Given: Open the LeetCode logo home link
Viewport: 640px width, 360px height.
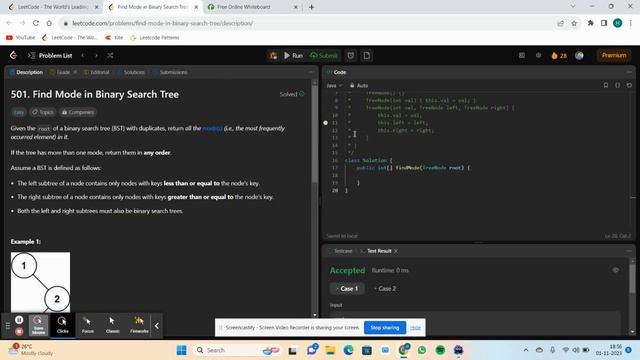Looking at the screenshot, I should pos(13,55).
